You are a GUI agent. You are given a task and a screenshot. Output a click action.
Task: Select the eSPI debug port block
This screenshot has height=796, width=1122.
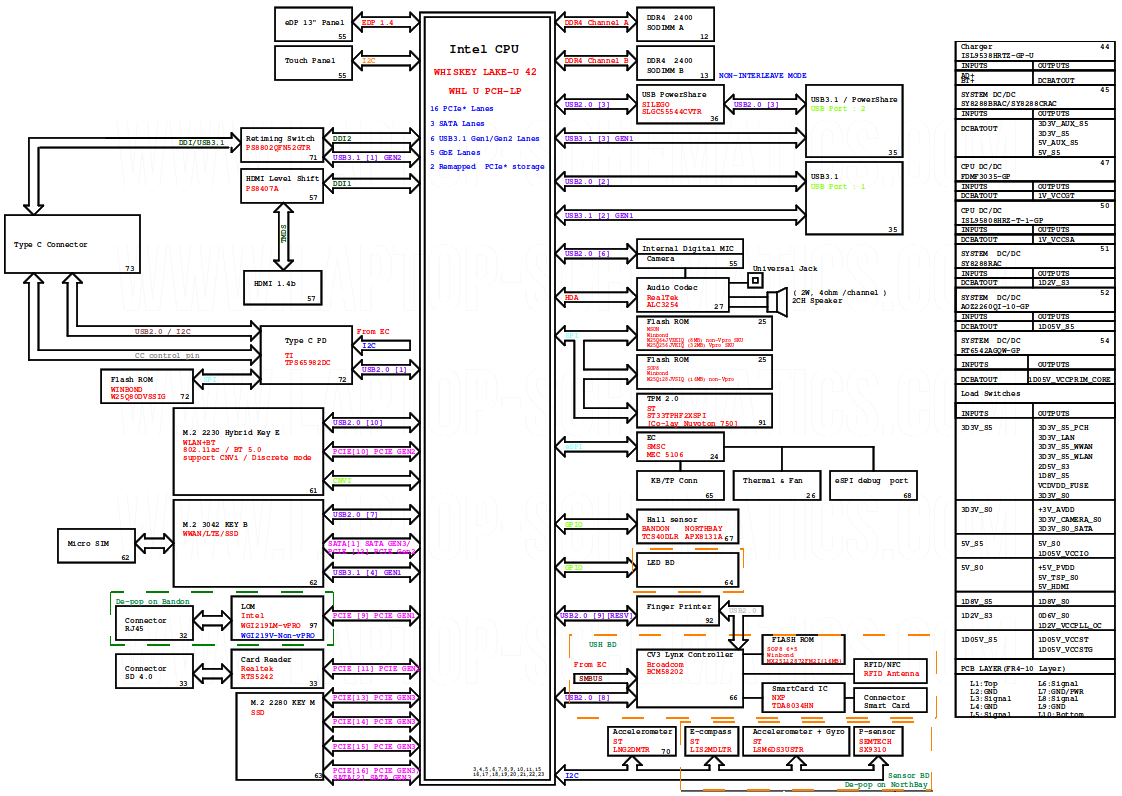tap(874, 485)
